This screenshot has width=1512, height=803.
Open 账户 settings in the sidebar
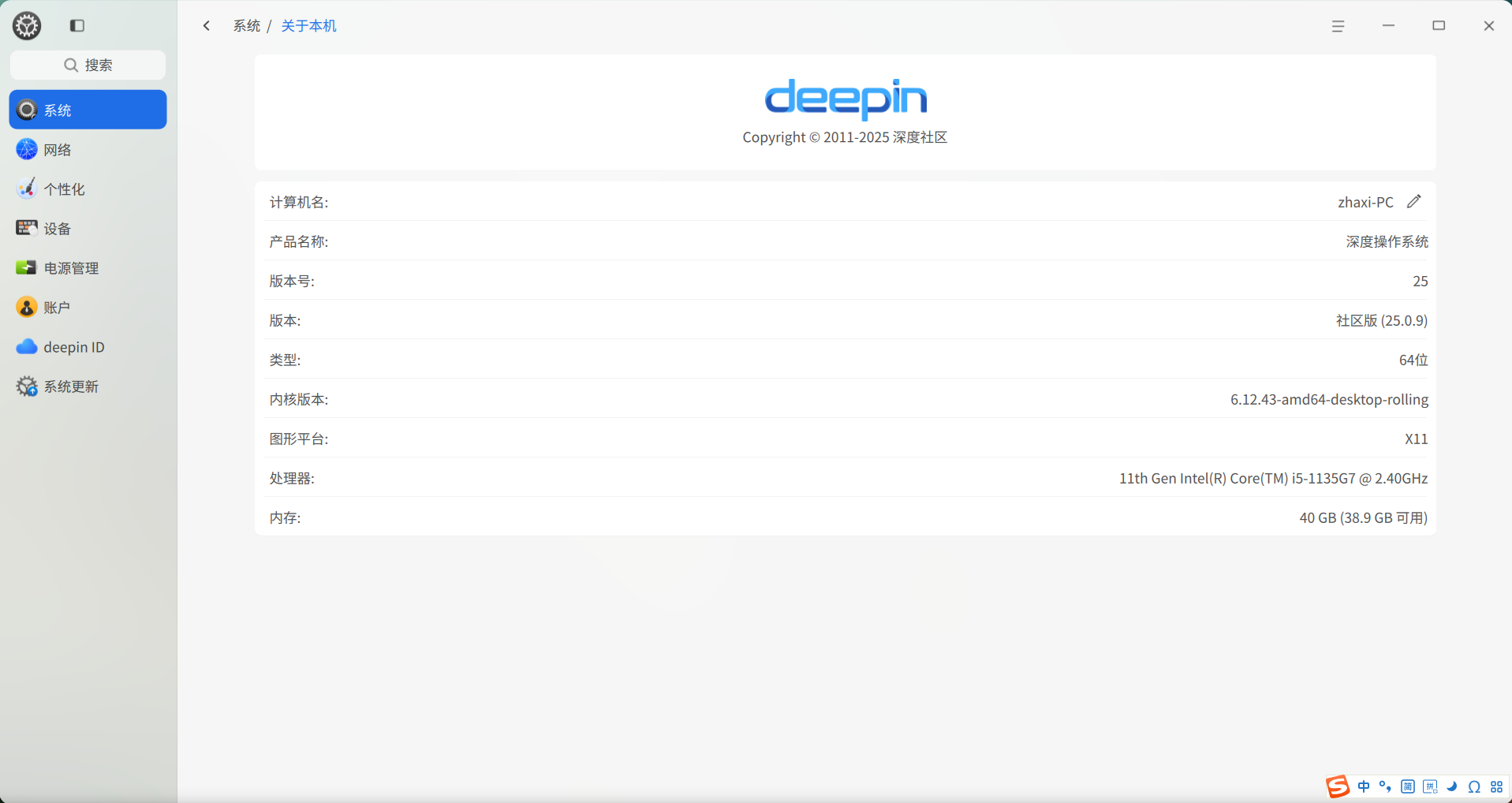[88, 307]
